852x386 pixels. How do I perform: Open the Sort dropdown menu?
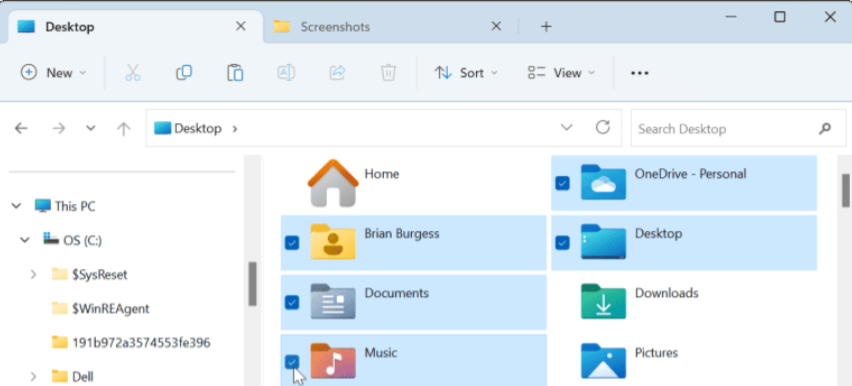point(466,73)
